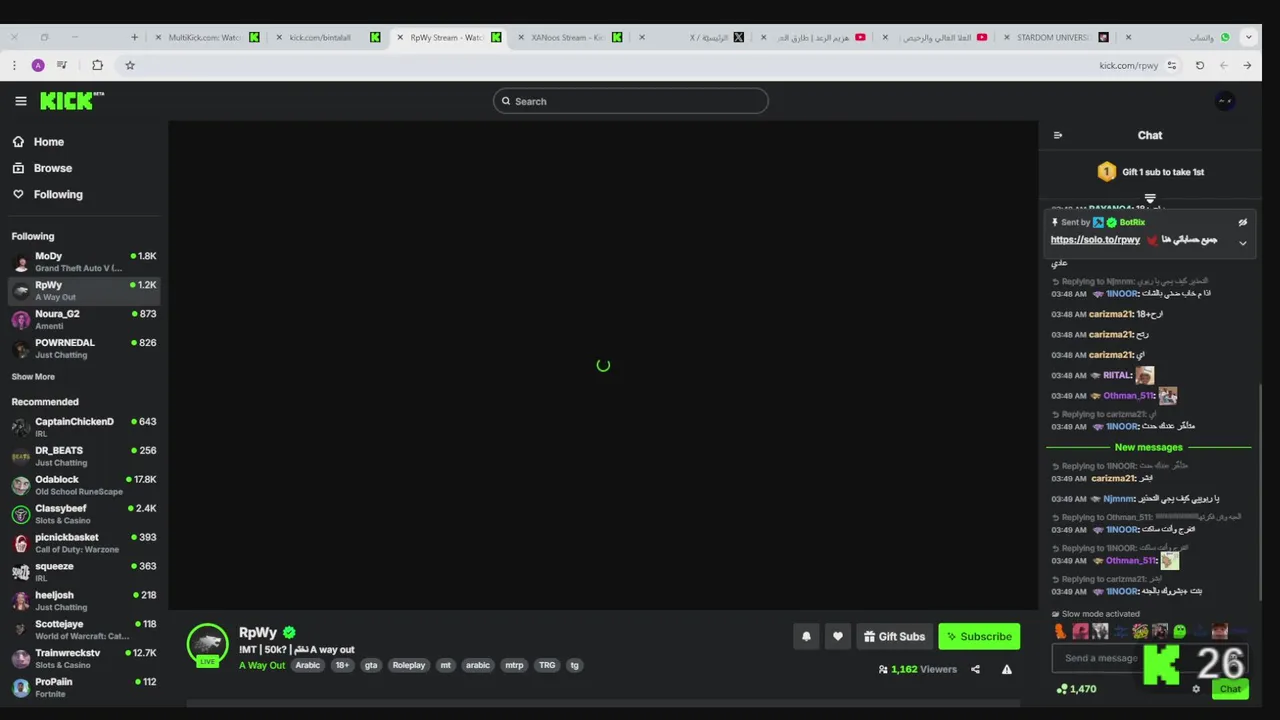The width and height of the screenshot is (1280, 720).
Task: Click the KICK logo
Action: 71,101
